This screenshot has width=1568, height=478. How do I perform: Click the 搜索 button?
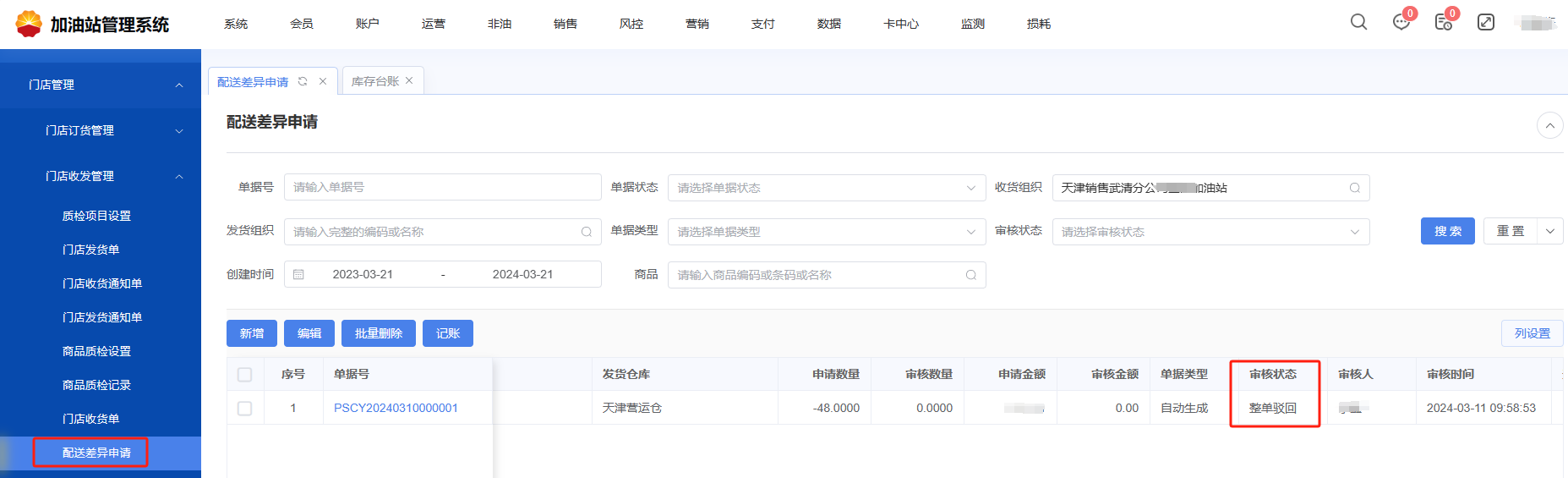pyautogui.click(x=1447, y=231)
